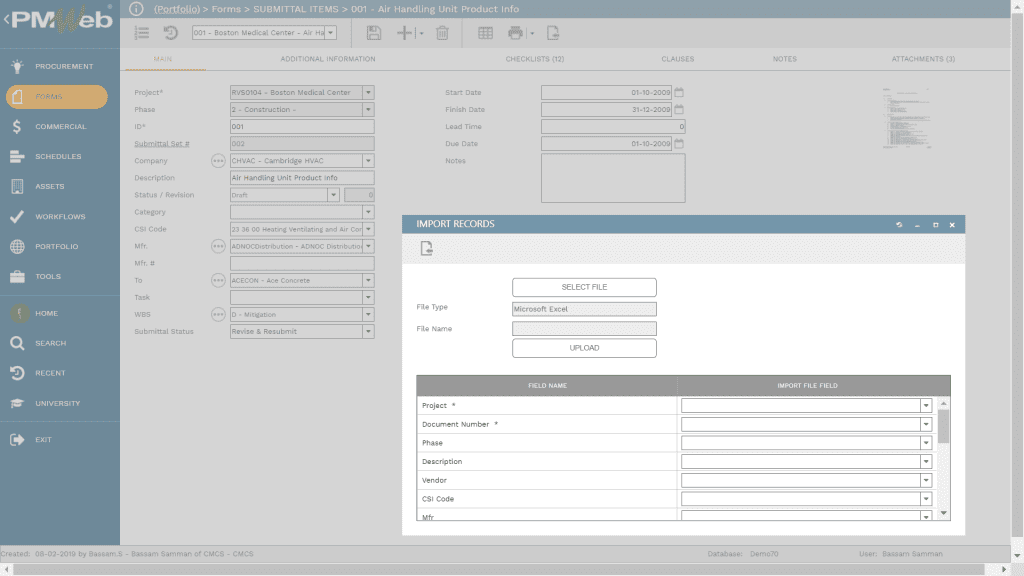Open the Finish Date calendar picker
The height and width of the screenshot is (576, 1024).
pos(679,110)
